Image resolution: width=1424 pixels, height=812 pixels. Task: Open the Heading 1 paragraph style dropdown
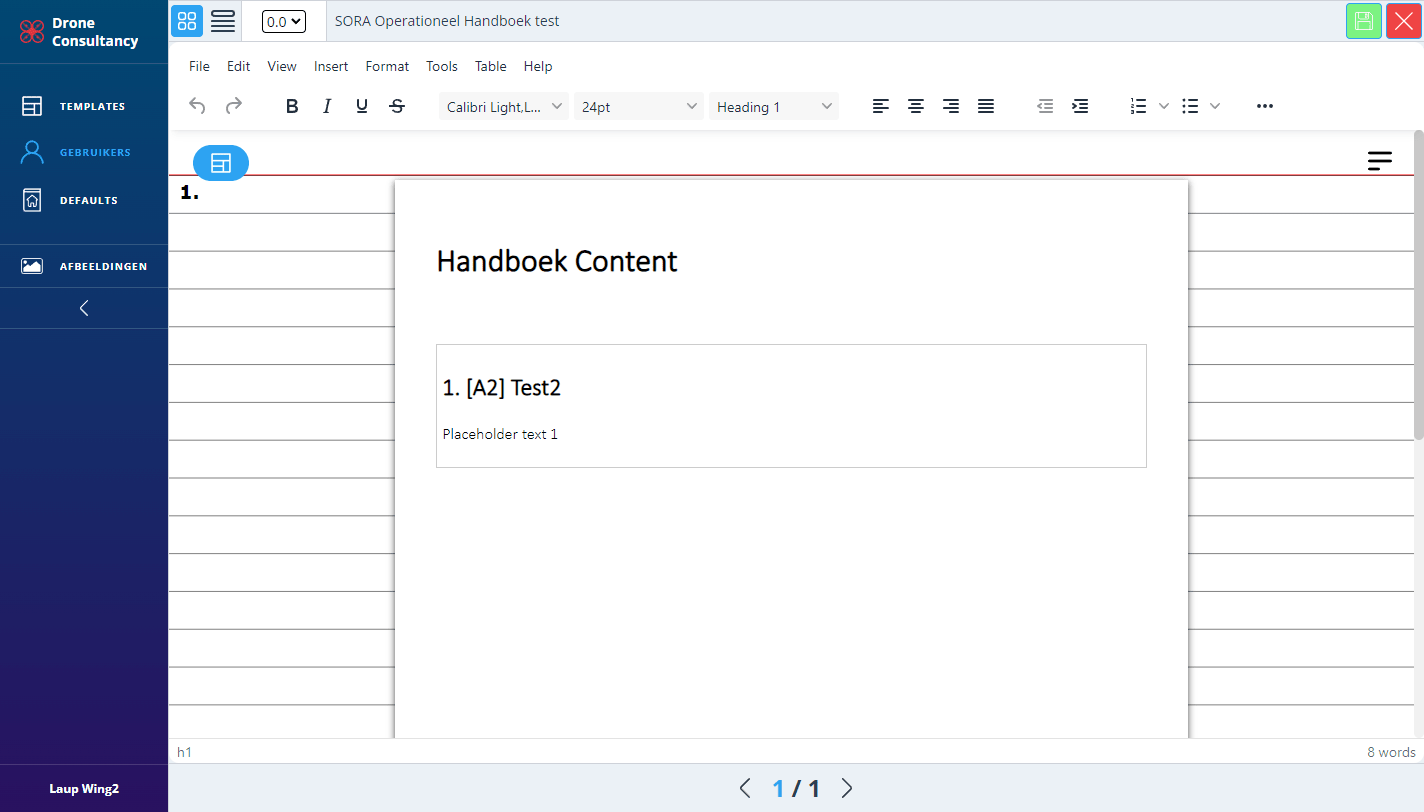pos(774,105)
